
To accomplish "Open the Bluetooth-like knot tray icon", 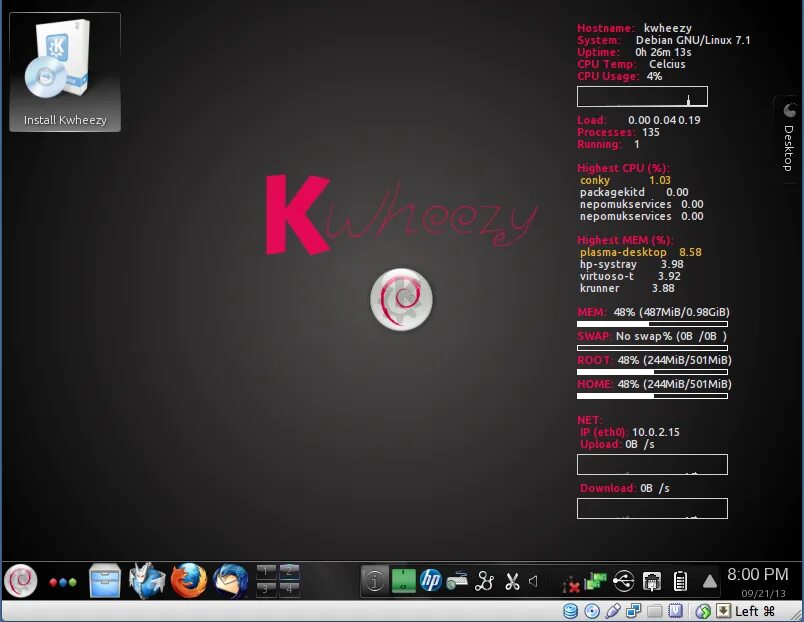I will [x=484, y=581].
